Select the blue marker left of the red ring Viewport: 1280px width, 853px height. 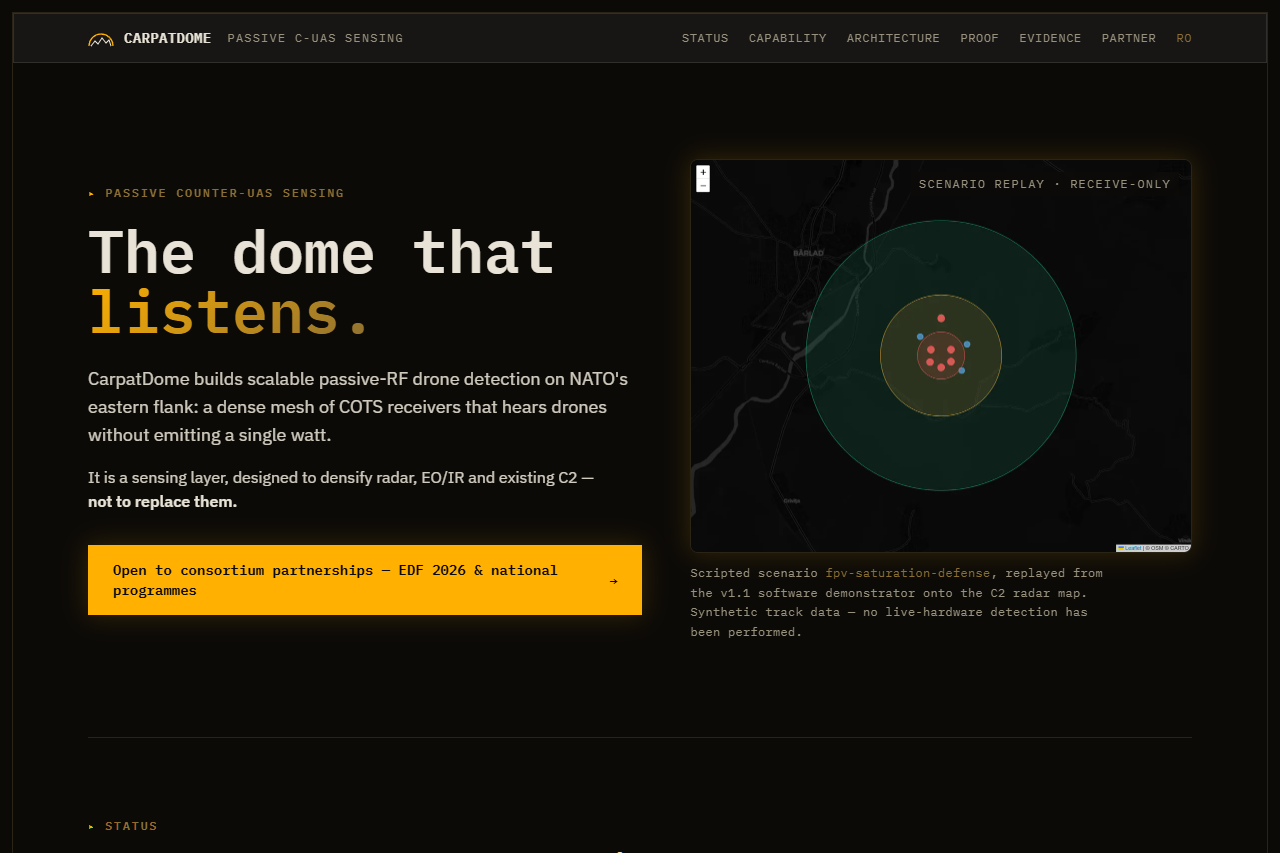(920, 337)
